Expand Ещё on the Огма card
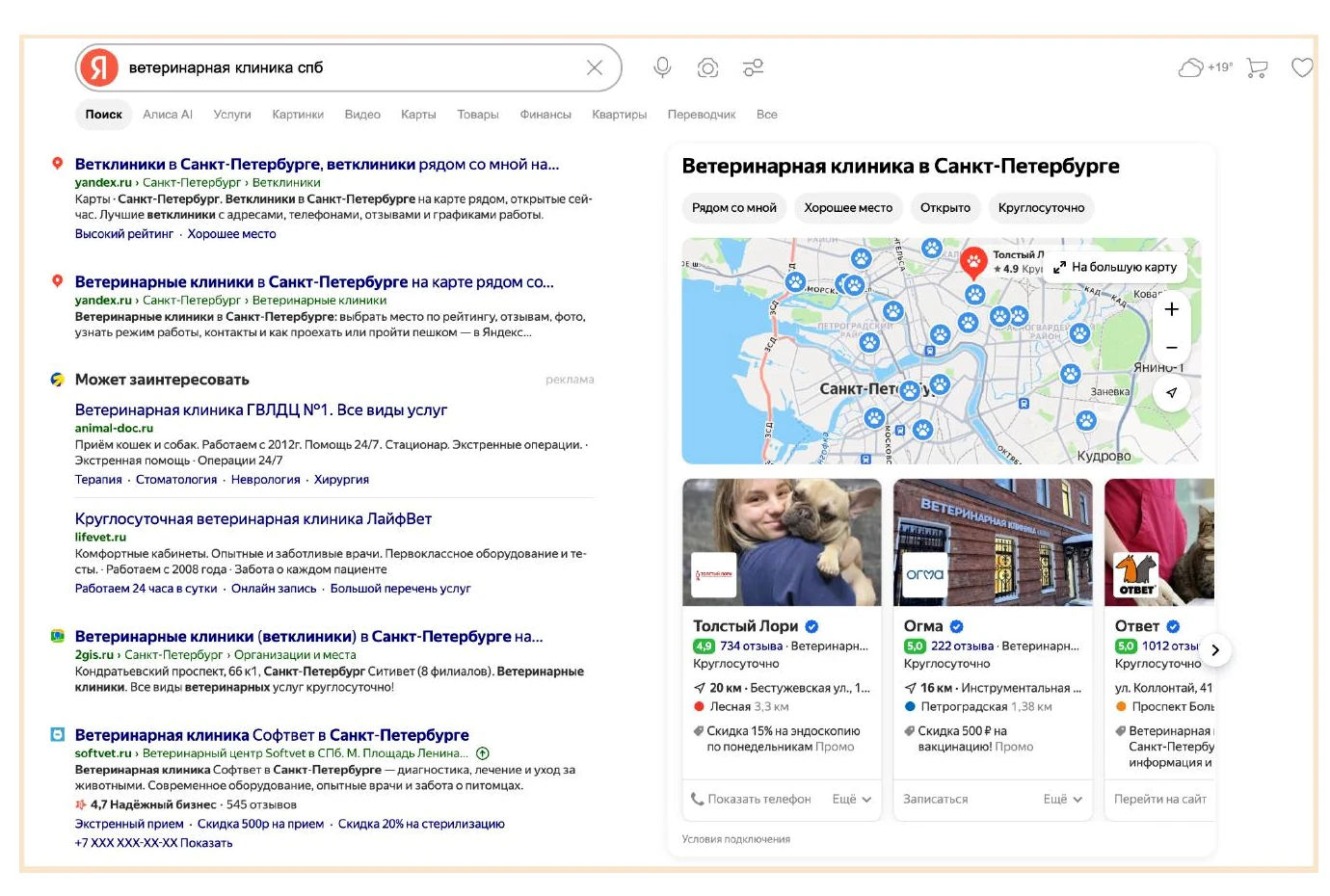Image resolution: width=1330 pixels, height=896 pixels. (x=1063, y=800)
